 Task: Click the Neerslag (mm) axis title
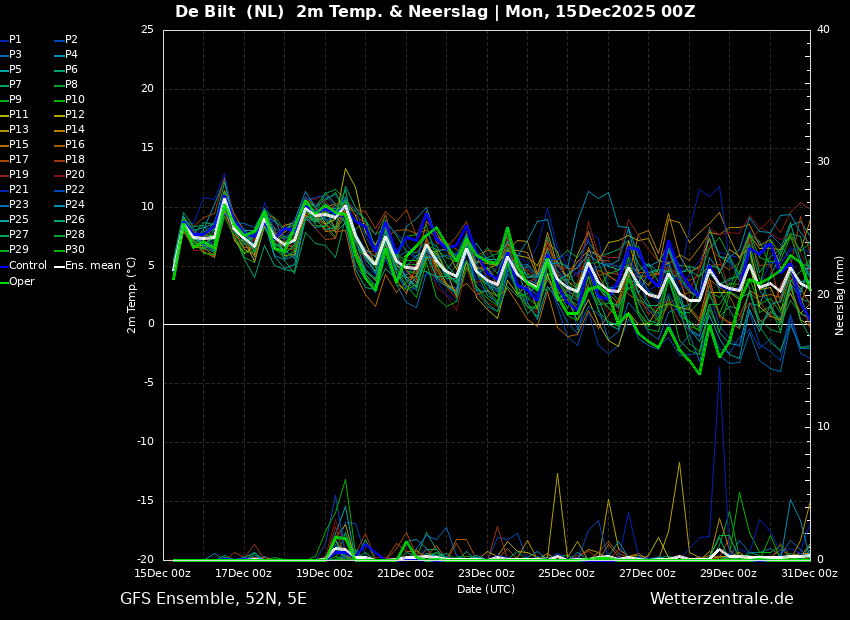840,294
